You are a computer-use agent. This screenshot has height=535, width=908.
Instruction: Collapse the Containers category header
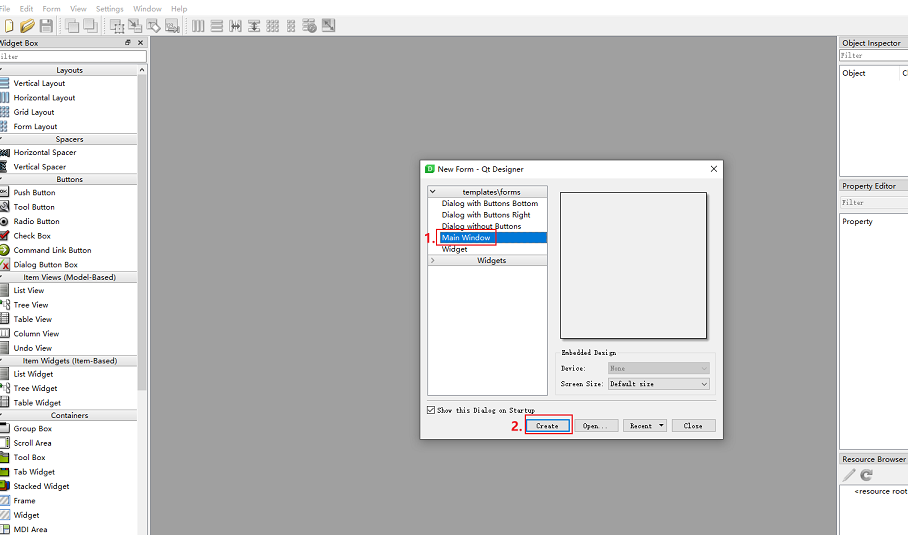[x=69, y=415]
